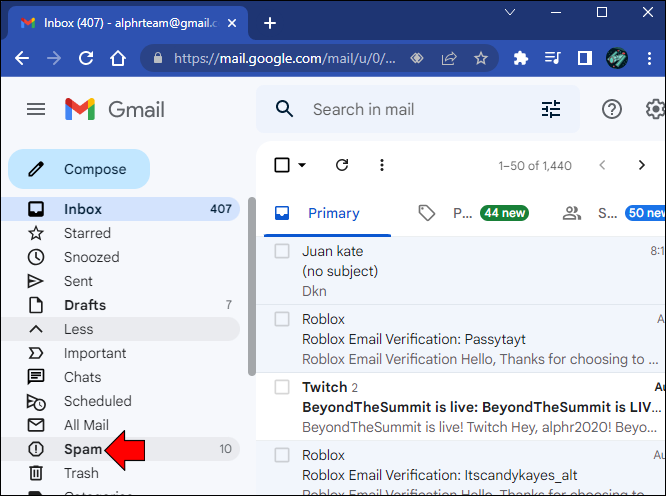Open Roblox Email Verification: Itscandykayes_alt message
Viewport: 666px width, 496px height.
[461, 468]
